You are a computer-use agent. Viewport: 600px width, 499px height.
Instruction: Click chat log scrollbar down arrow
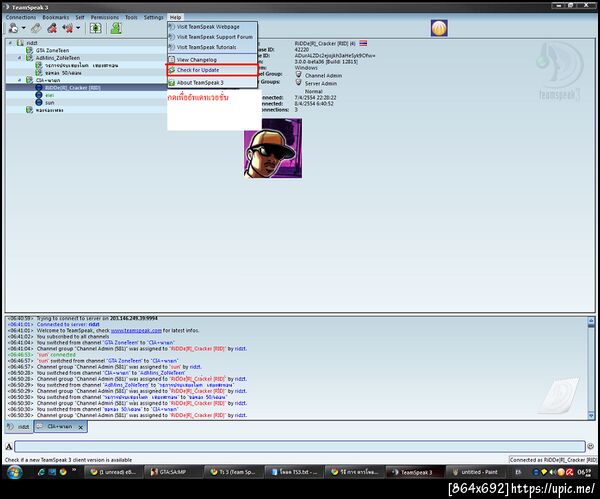(591, 416)
